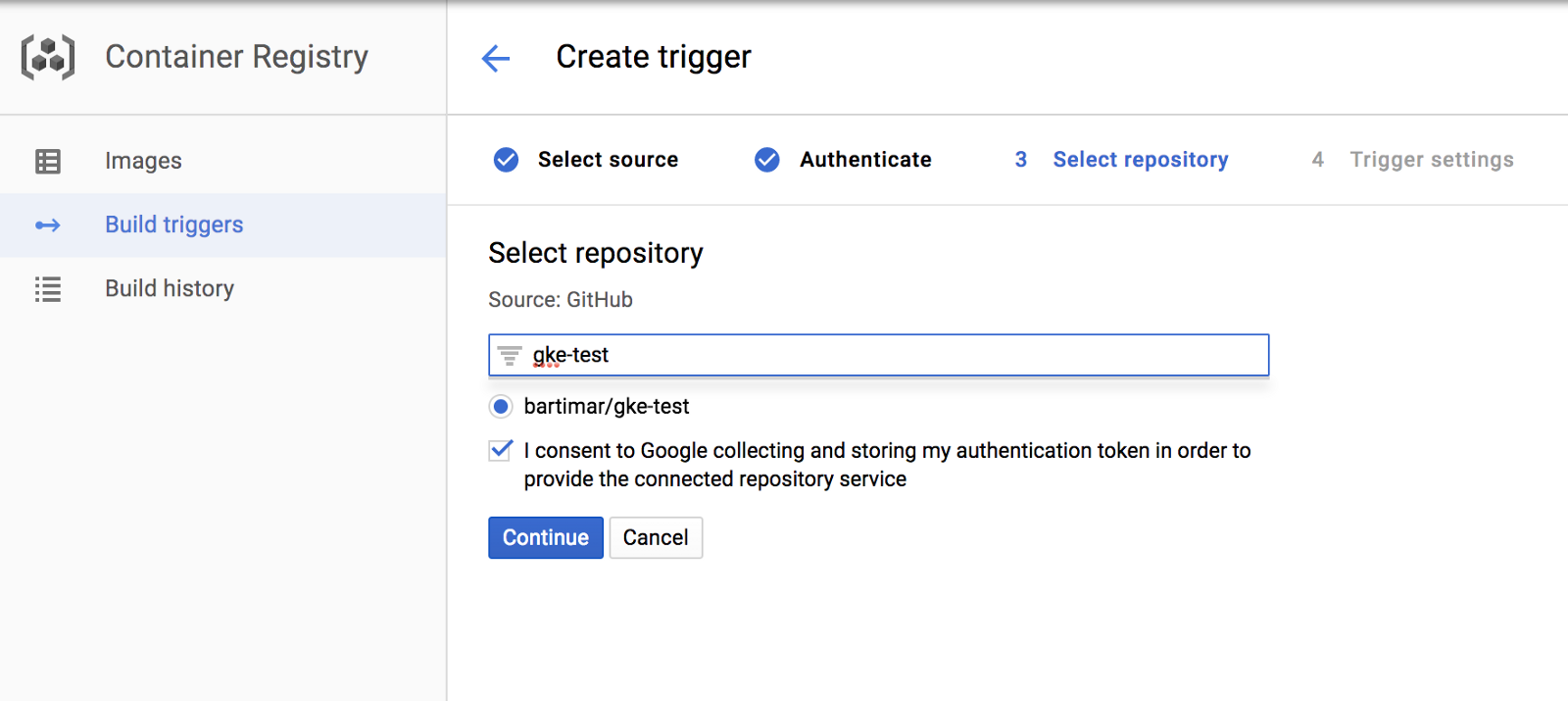Click the Container Registry logo icon
1568x701 pixels.
(x=48, y=57)
